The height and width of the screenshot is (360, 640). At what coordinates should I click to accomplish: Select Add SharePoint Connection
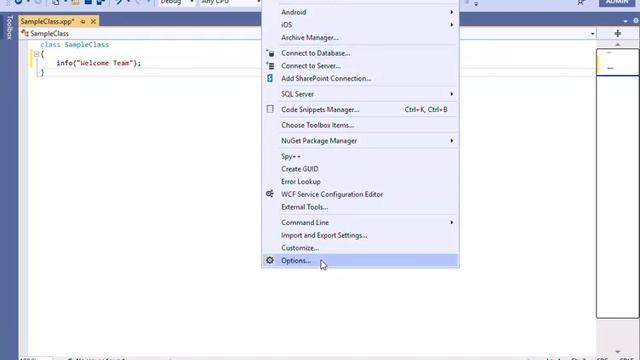(360, 78)
